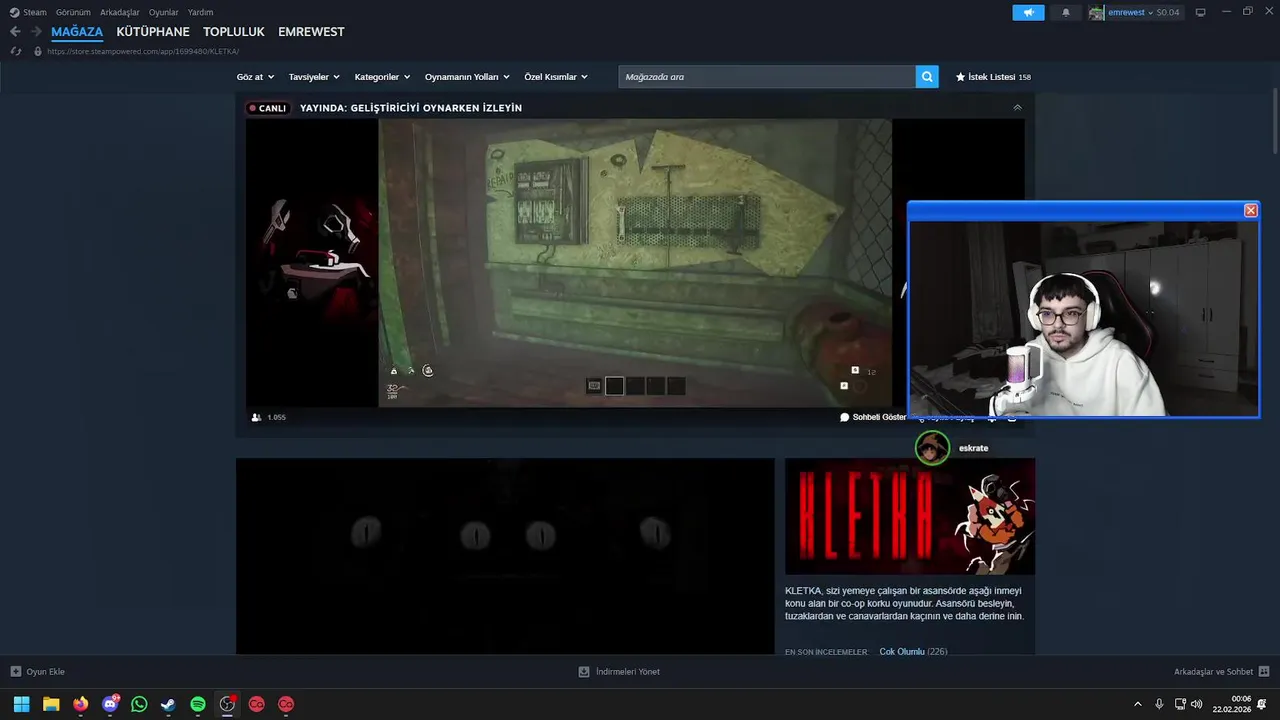Viewport: 1280px width, 720px height.
Task: Expand the Özel Kısımlar dropdown
Action: [x=556, y=76]
